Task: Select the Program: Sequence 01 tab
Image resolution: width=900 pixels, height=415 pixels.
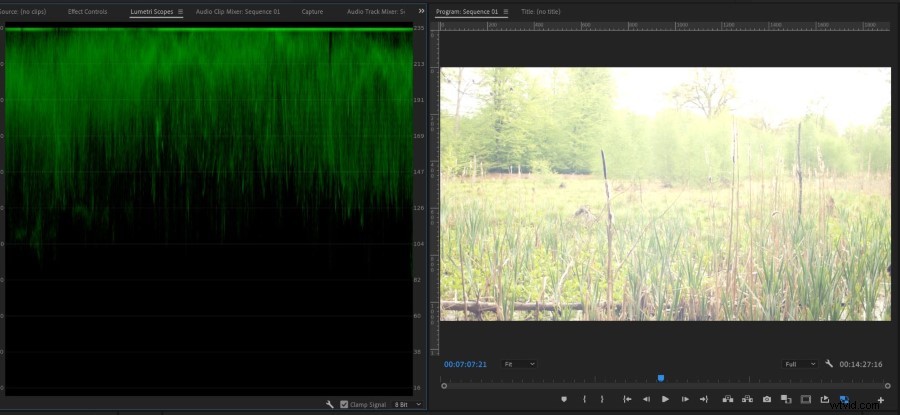Action: [467, 11]
